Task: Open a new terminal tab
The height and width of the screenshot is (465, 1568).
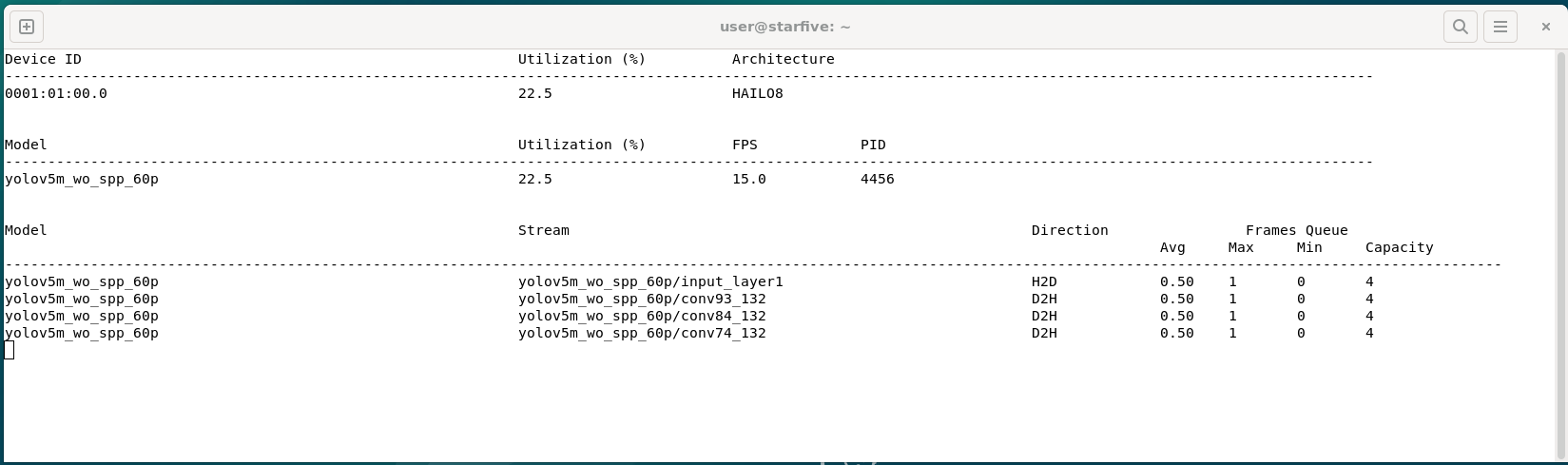Action: tap(27, 27)
